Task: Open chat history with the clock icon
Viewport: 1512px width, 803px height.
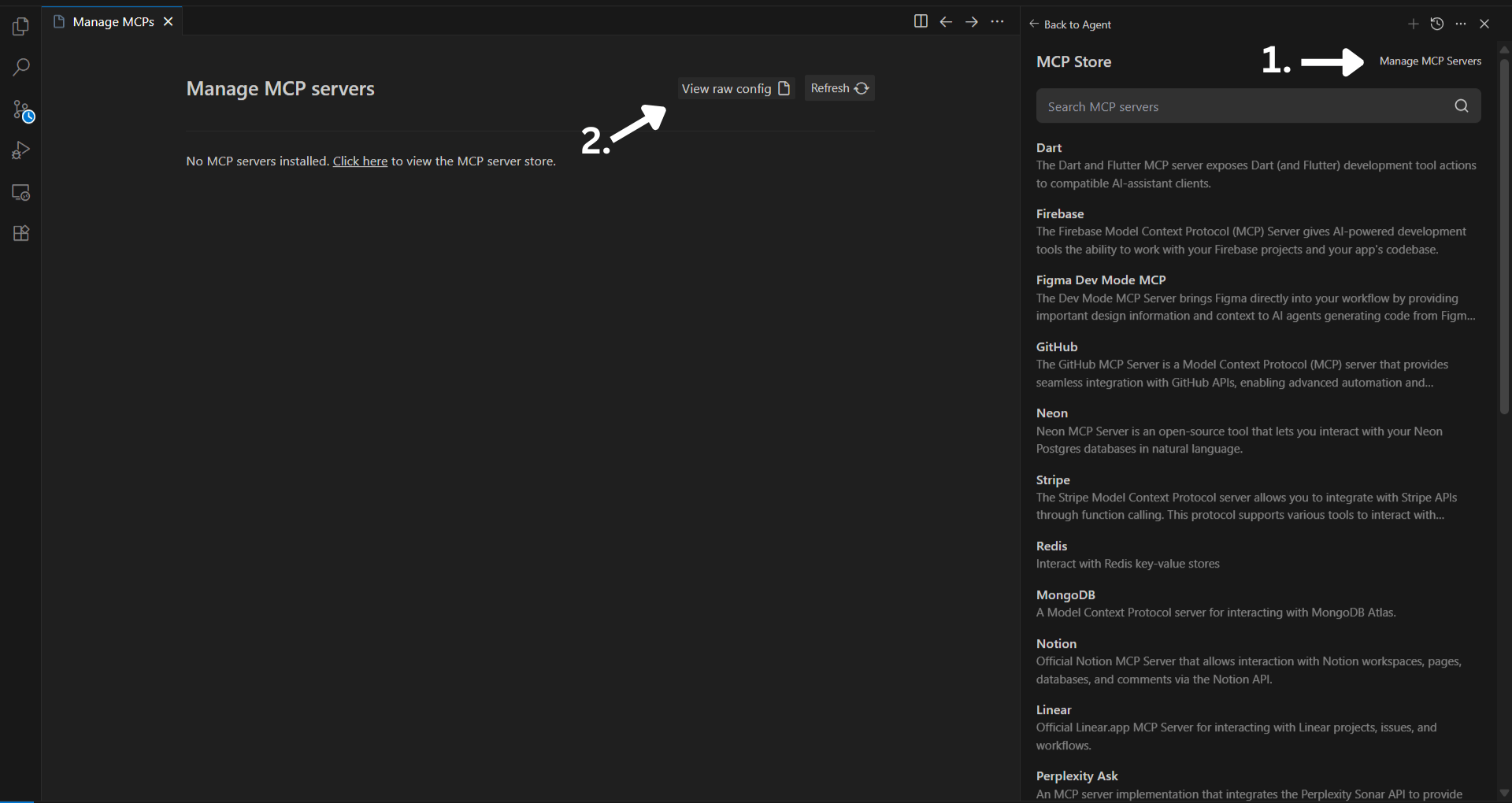Action: [1436, 24]
